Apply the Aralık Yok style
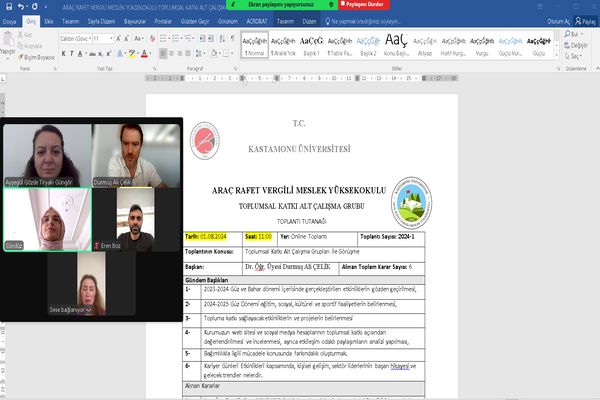This screenshot has height=400, width=600. click(x=283, y=45)
